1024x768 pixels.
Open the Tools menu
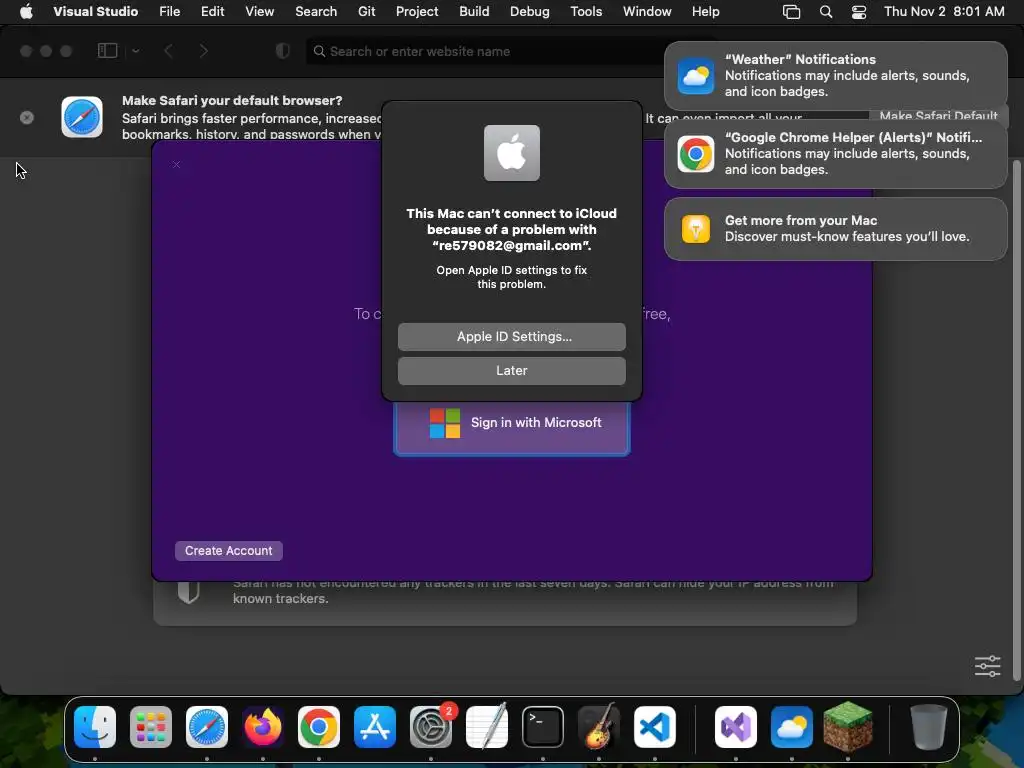586,12
